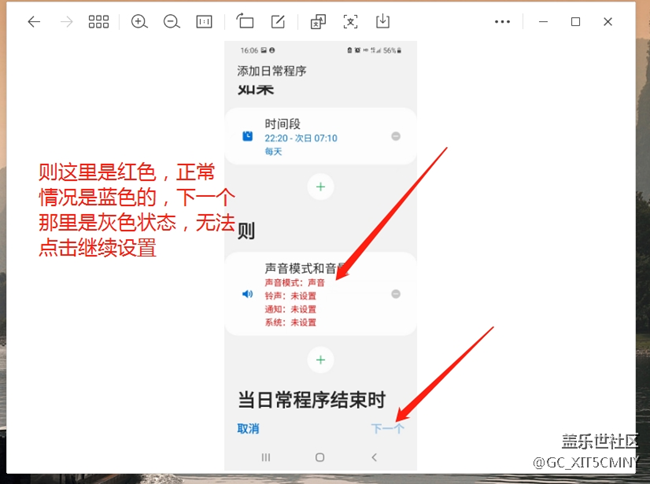This screenshot has width=650, height=484.
Task: Open the 铃声: 未设置 setting line
Action: point(291,296)
